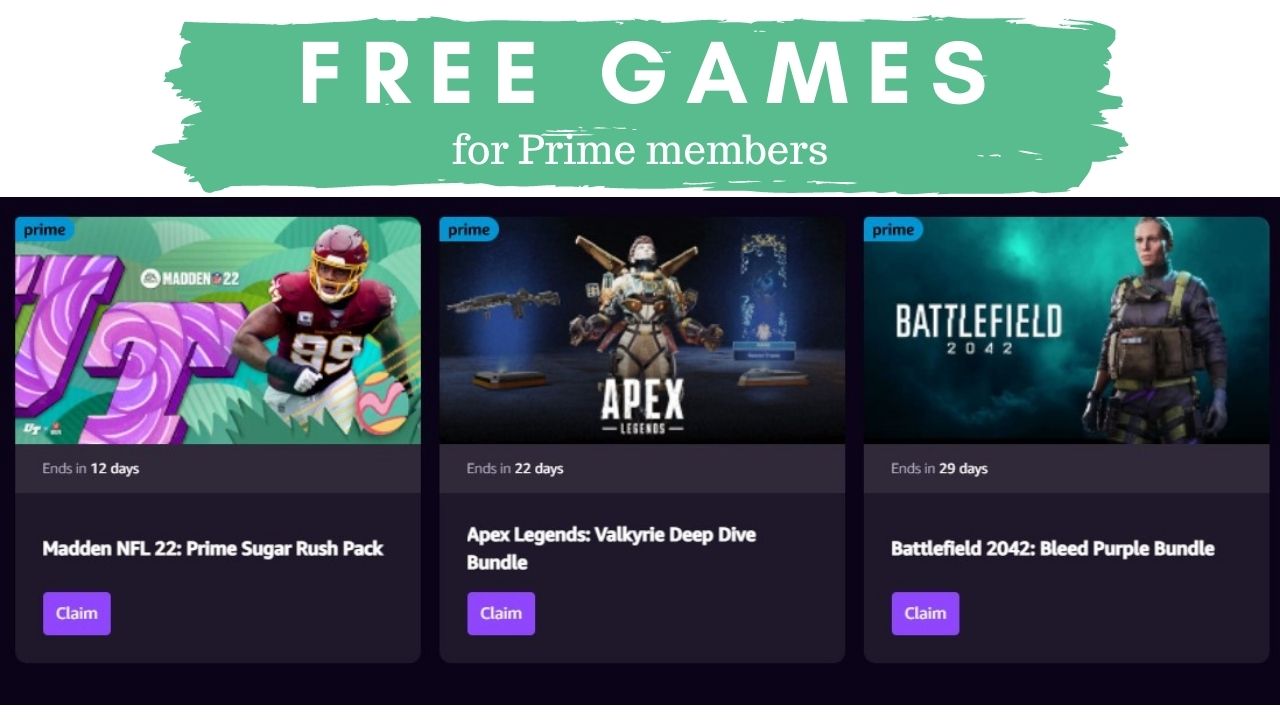Click the 'Ends in 29 days' label

tap(939, 468)
